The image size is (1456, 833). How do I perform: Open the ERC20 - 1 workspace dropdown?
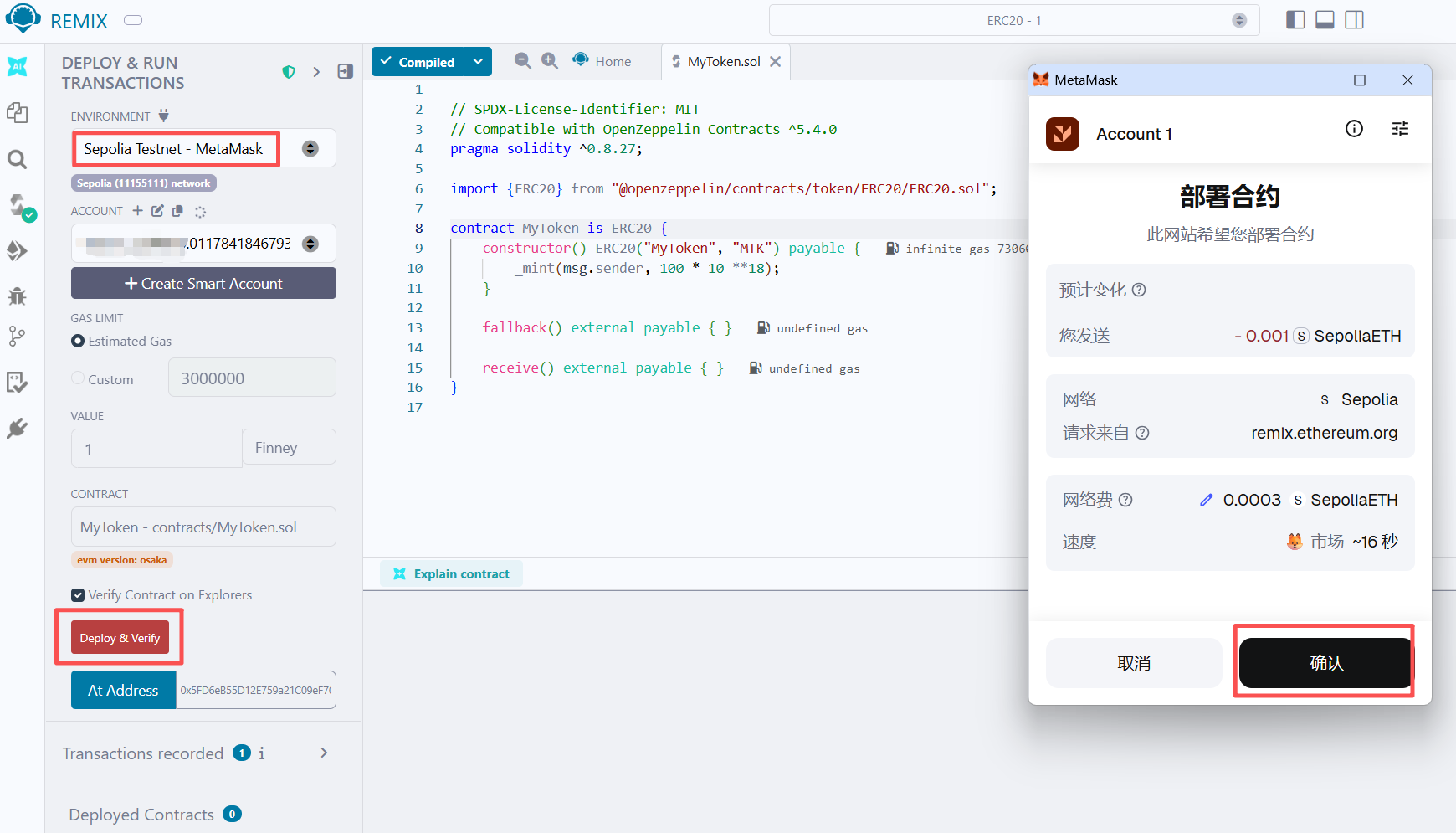coord(1014,20)
